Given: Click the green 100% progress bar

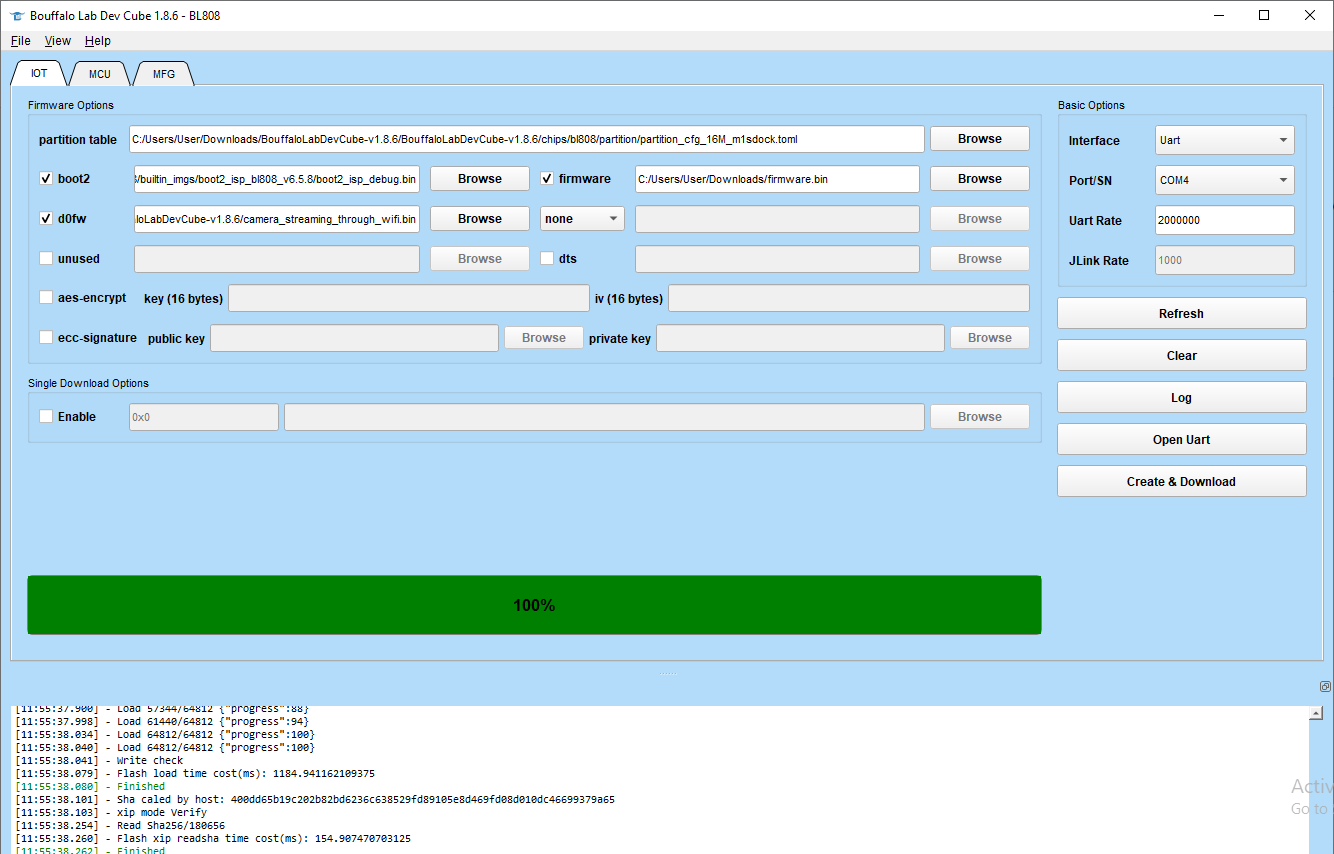Looking at the screenshot, I should [x=534, y=605].
